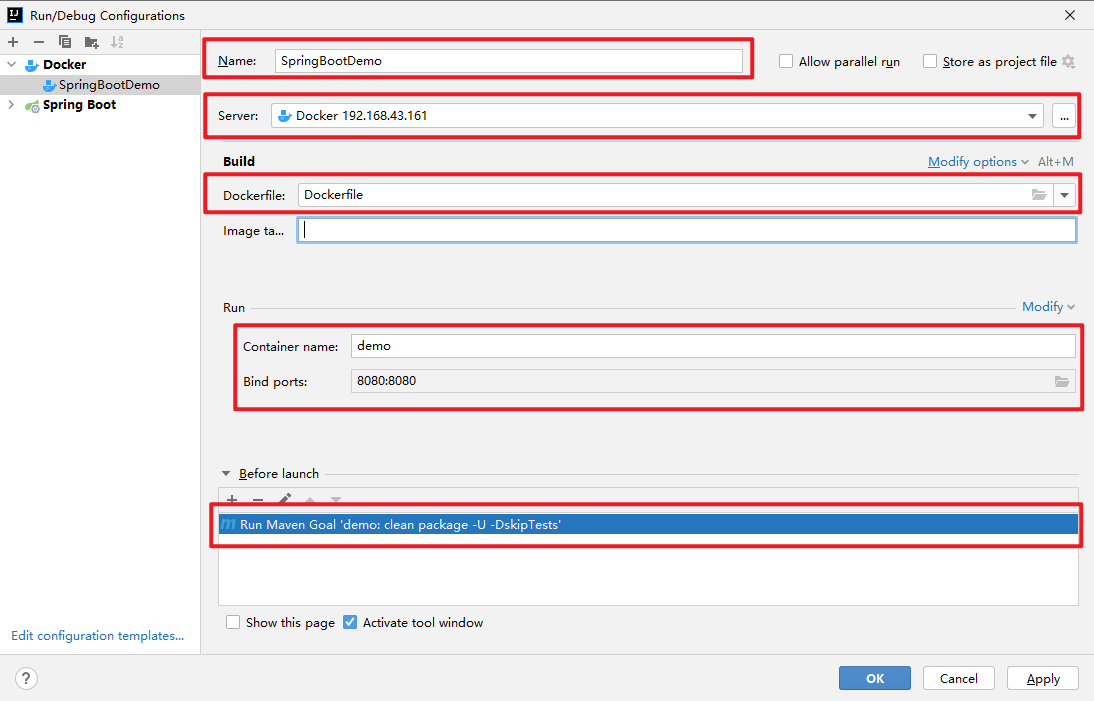Open the help question mark button

pyautogui.click(x=26, y=678)
